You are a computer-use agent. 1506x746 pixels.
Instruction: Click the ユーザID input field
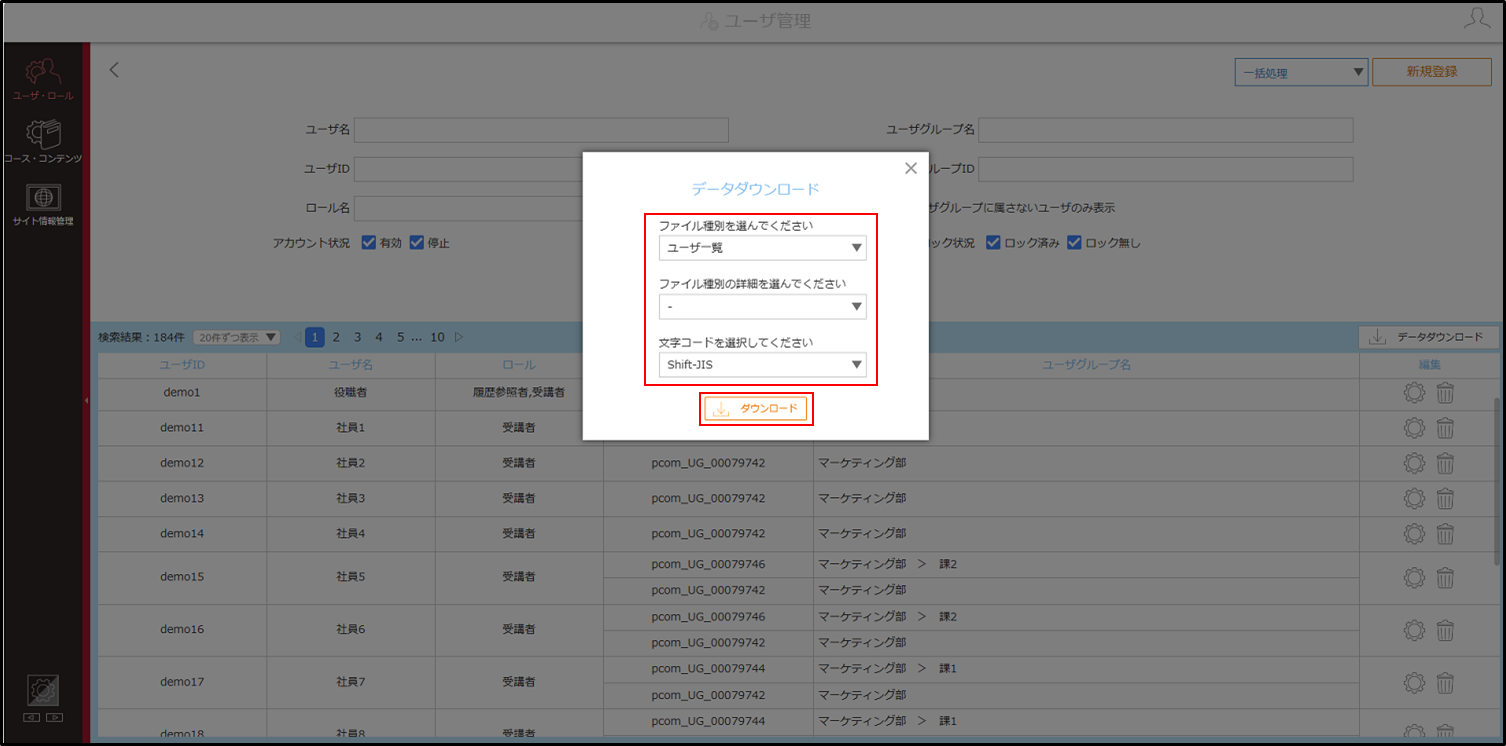[468, 169]
